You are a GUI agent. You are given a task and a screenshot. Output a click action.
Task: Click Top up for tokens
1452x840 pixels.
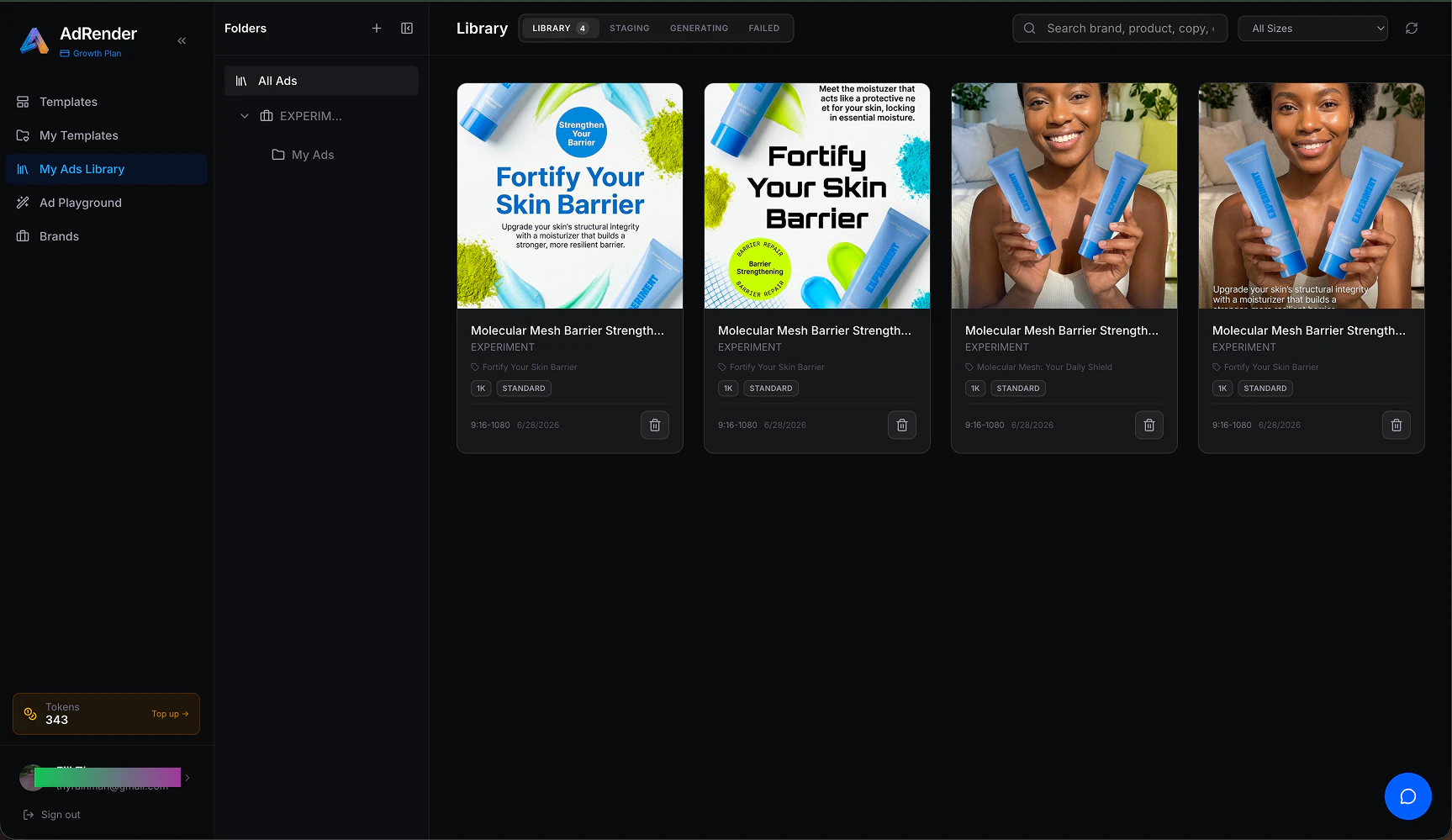pos(170,714)
